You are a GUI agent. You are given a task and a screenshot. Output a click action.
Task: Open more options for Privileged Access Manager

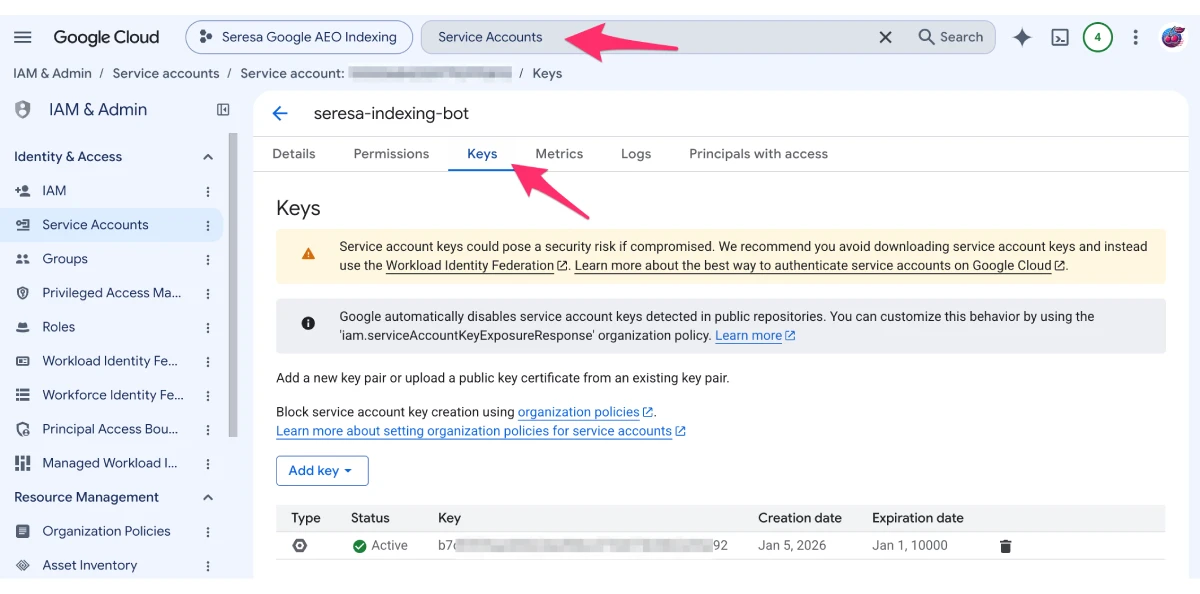(208, 293)
